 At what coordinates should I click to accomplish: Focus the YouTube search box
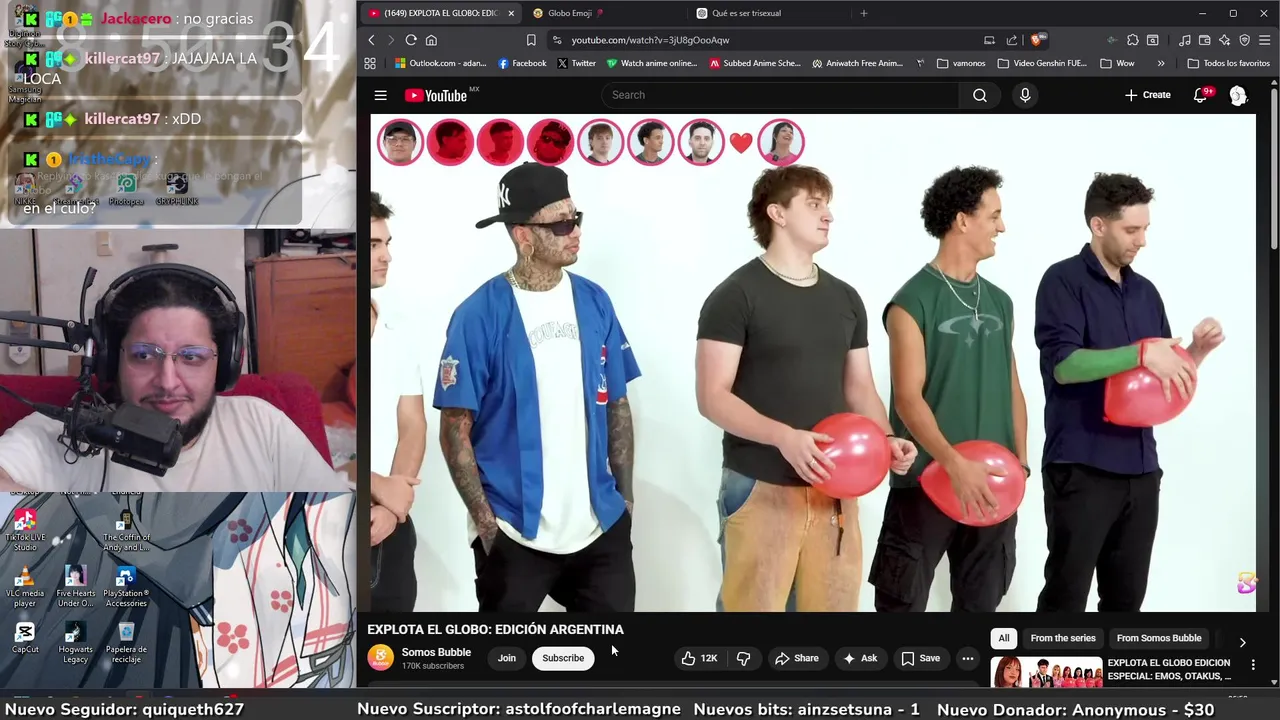[x=780, y=95]
